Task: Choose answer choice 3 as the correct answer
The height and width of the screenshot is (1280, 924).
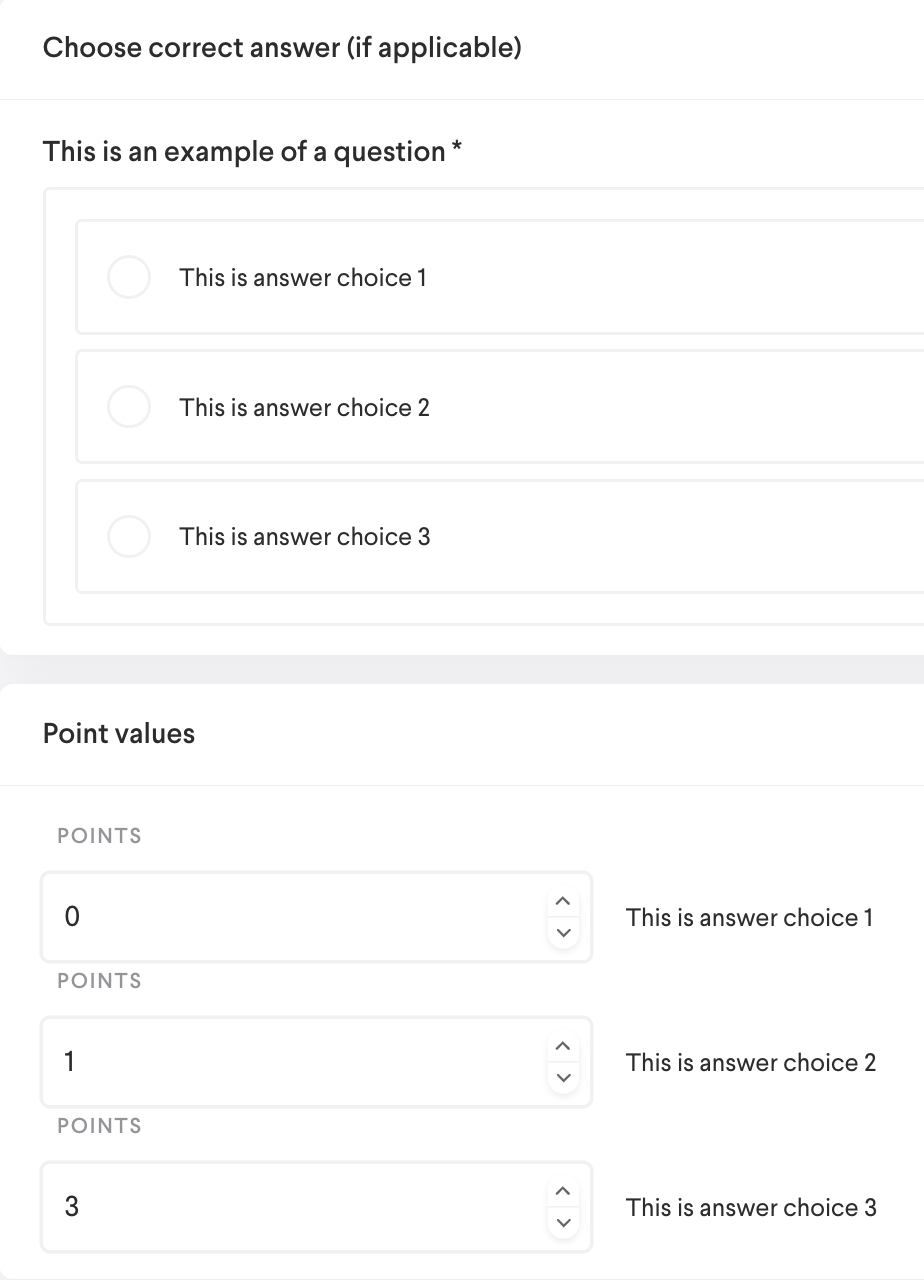Action: coord(129,536)
